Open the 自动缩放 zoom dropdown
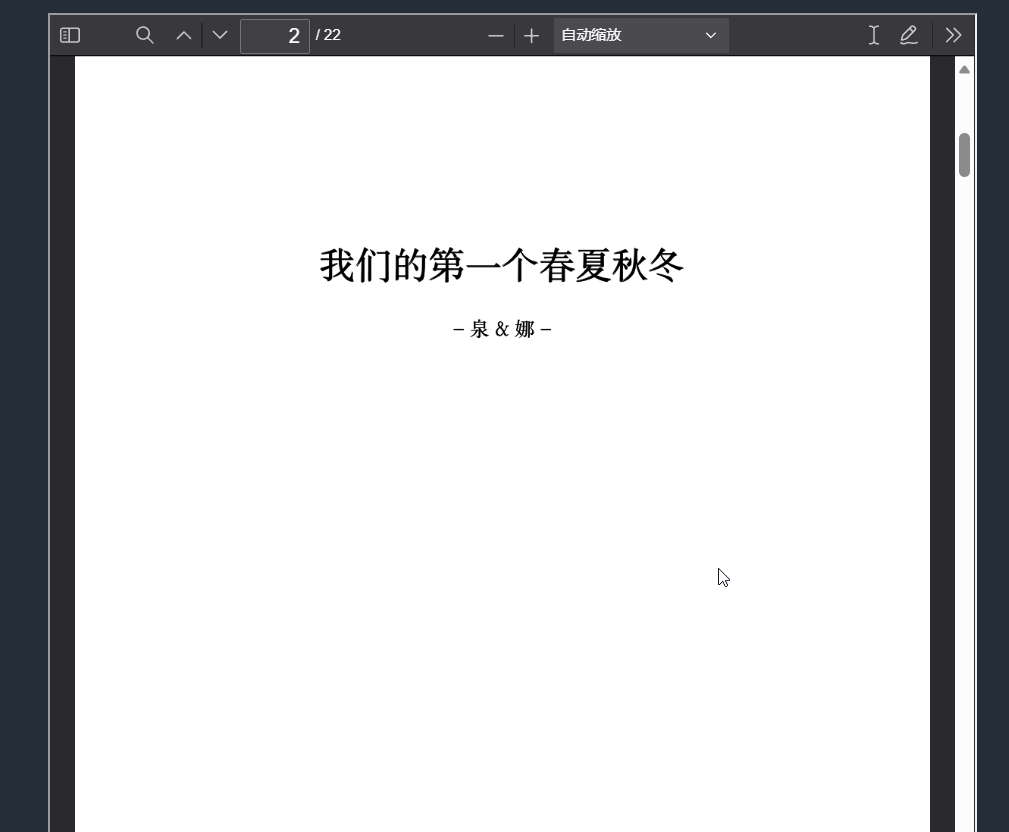This screenshot has width=1009, height=832. point(640,35)
